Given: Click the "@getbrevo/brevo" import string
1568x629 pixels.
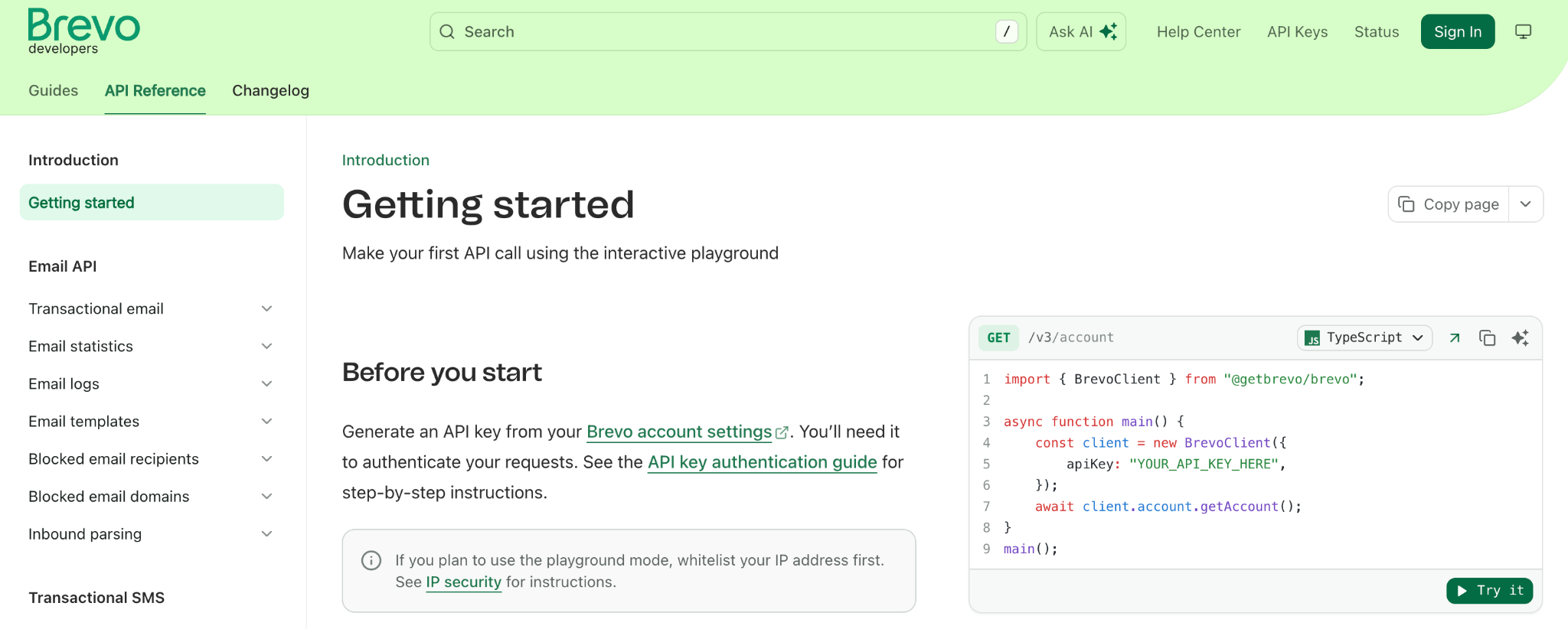Looking at the screenshot, I should pos(1291,379).
